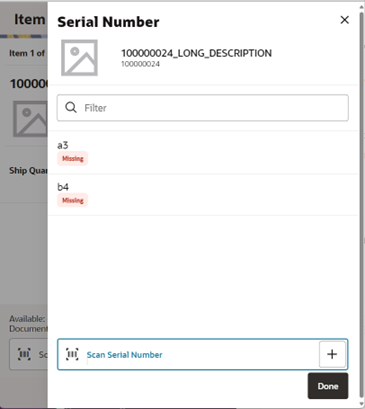365x409 pixels.
Task: Click the Scan Serial Number field
Action: 203,354
